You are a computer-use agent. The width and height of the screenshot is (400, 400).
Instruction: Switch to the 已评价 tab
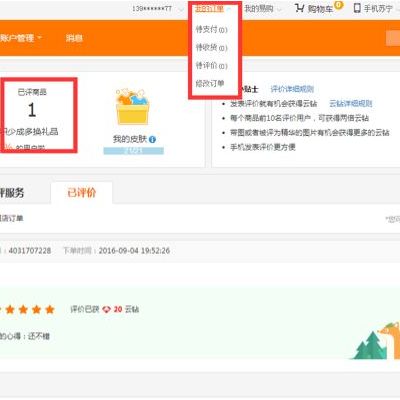tap(82, 193)
